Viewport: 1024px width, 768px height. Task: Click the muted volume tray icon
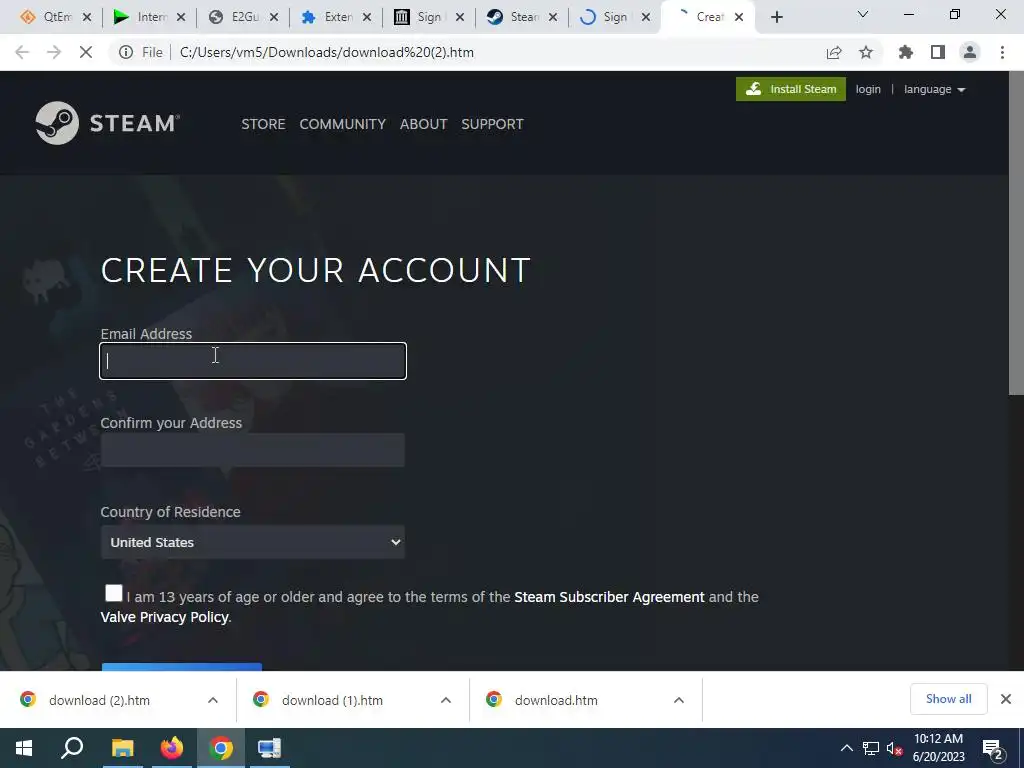895,748
